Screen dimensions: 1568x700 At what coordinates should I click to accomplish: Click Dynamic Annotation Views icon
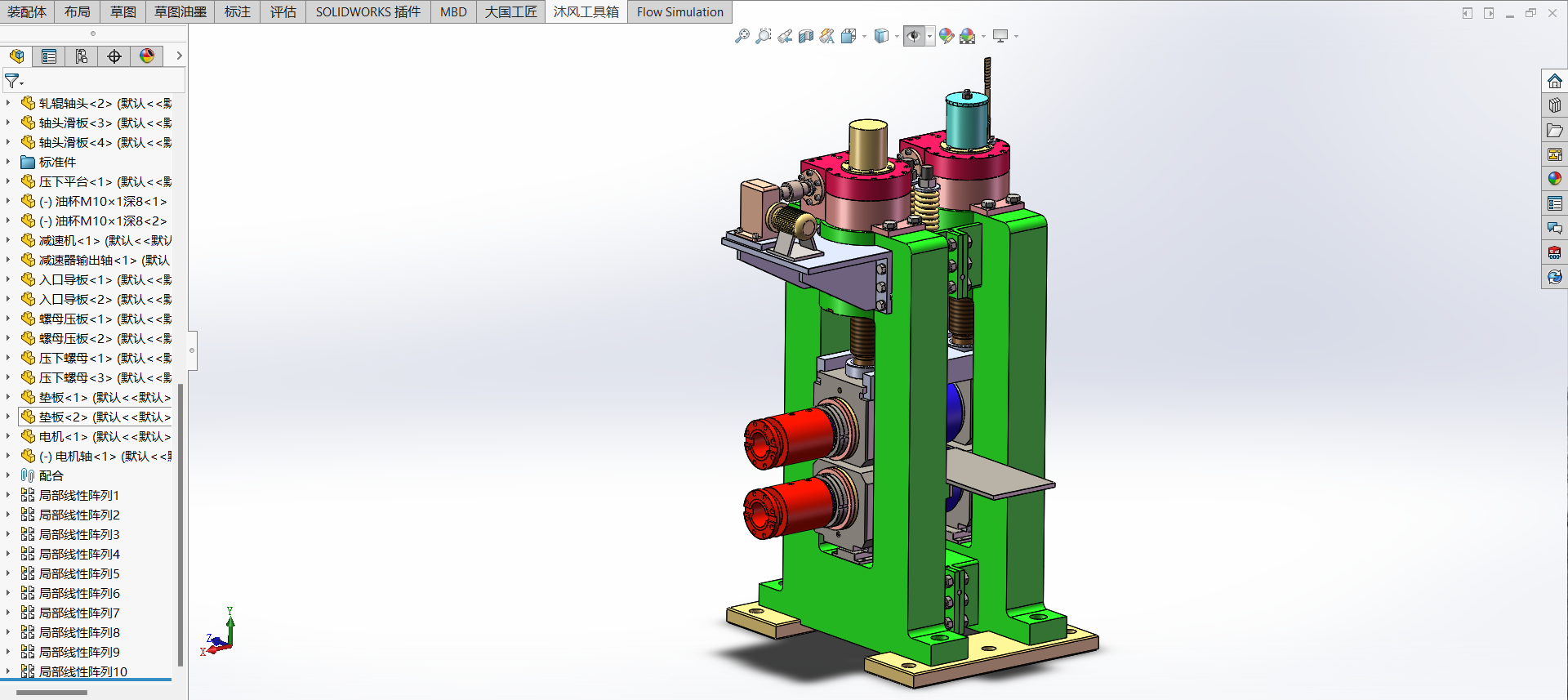(827, 36)
